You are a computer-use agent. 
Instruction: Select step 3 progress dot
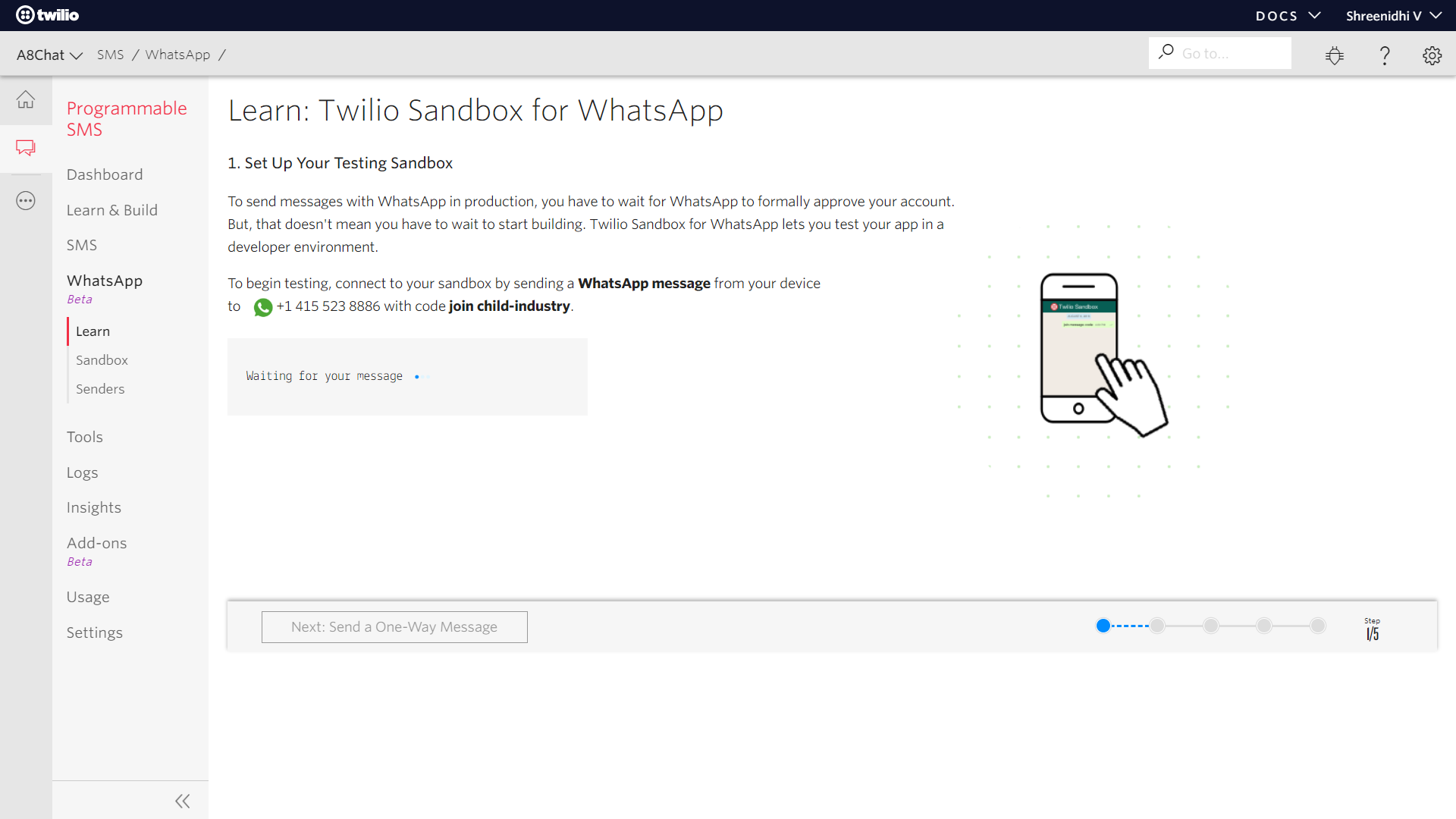tap(1211, 626)
